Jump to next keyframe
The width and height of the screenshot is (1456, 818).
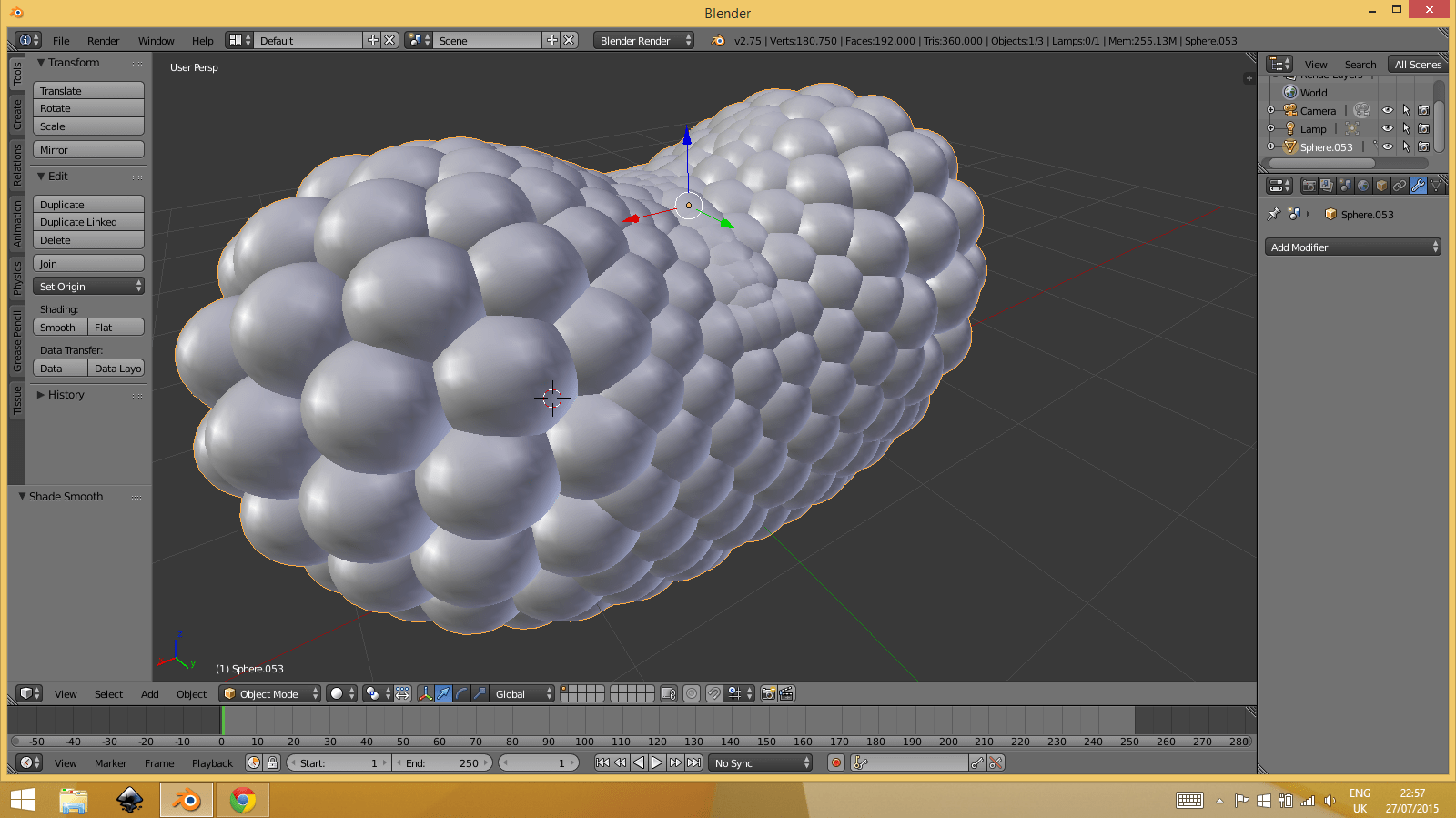[x=675, y=762]
